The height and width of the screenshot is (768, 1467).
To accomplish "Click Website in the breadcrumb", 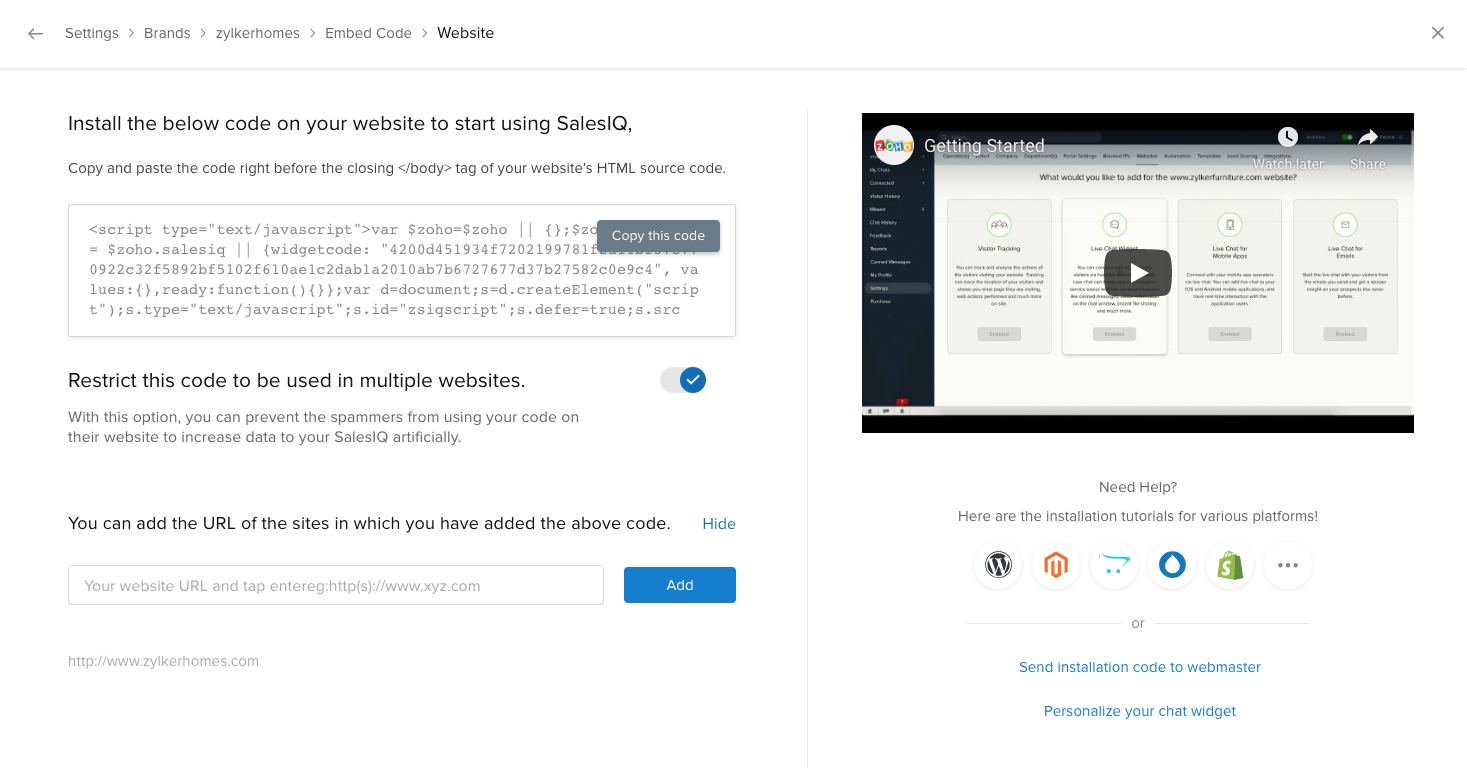I will (x=465, y=33).
